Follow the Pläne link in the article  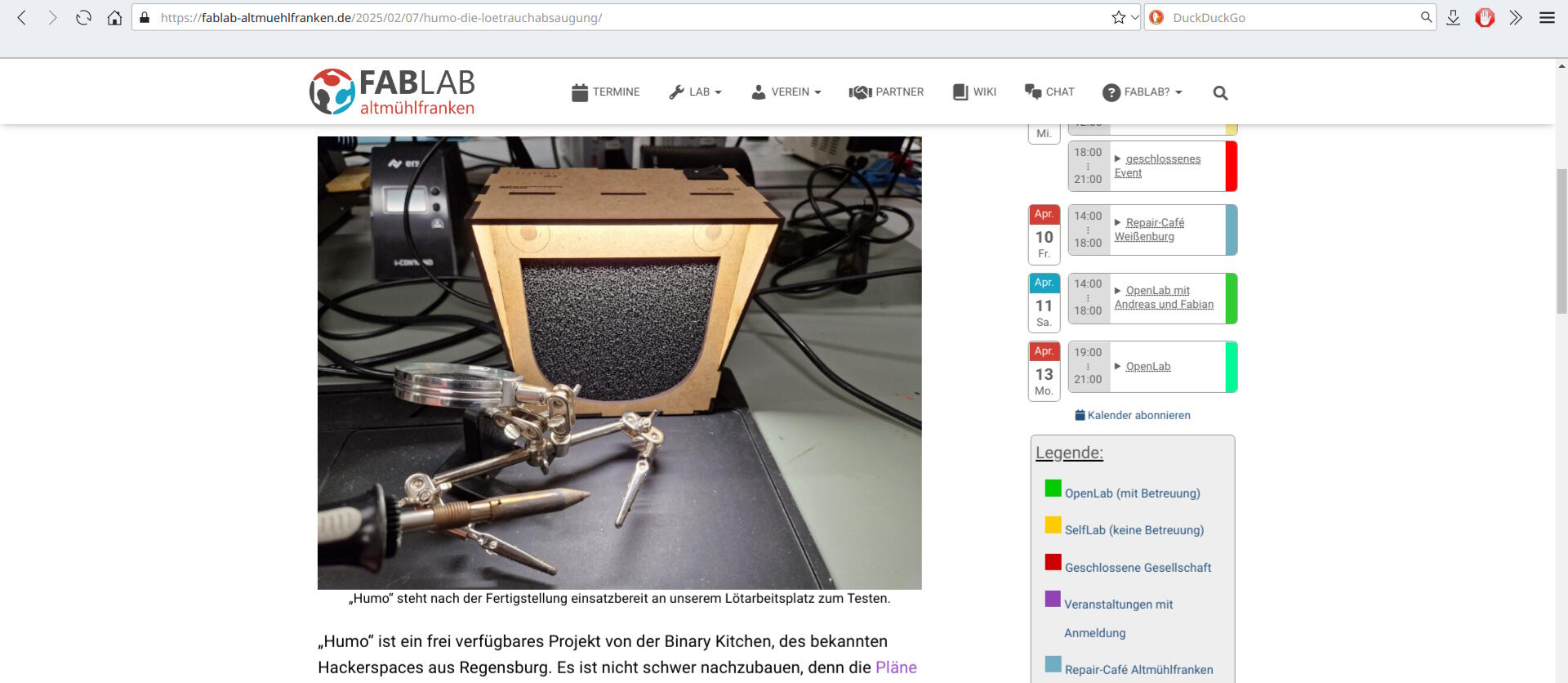coord(896,667)
